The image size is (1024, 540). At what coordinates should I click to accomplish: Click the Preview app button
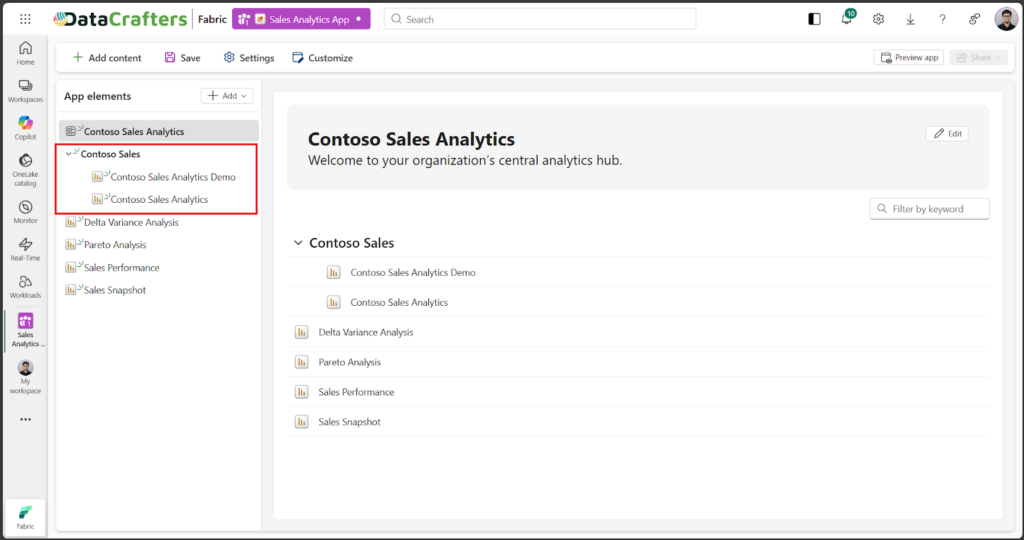click(908, 58)
